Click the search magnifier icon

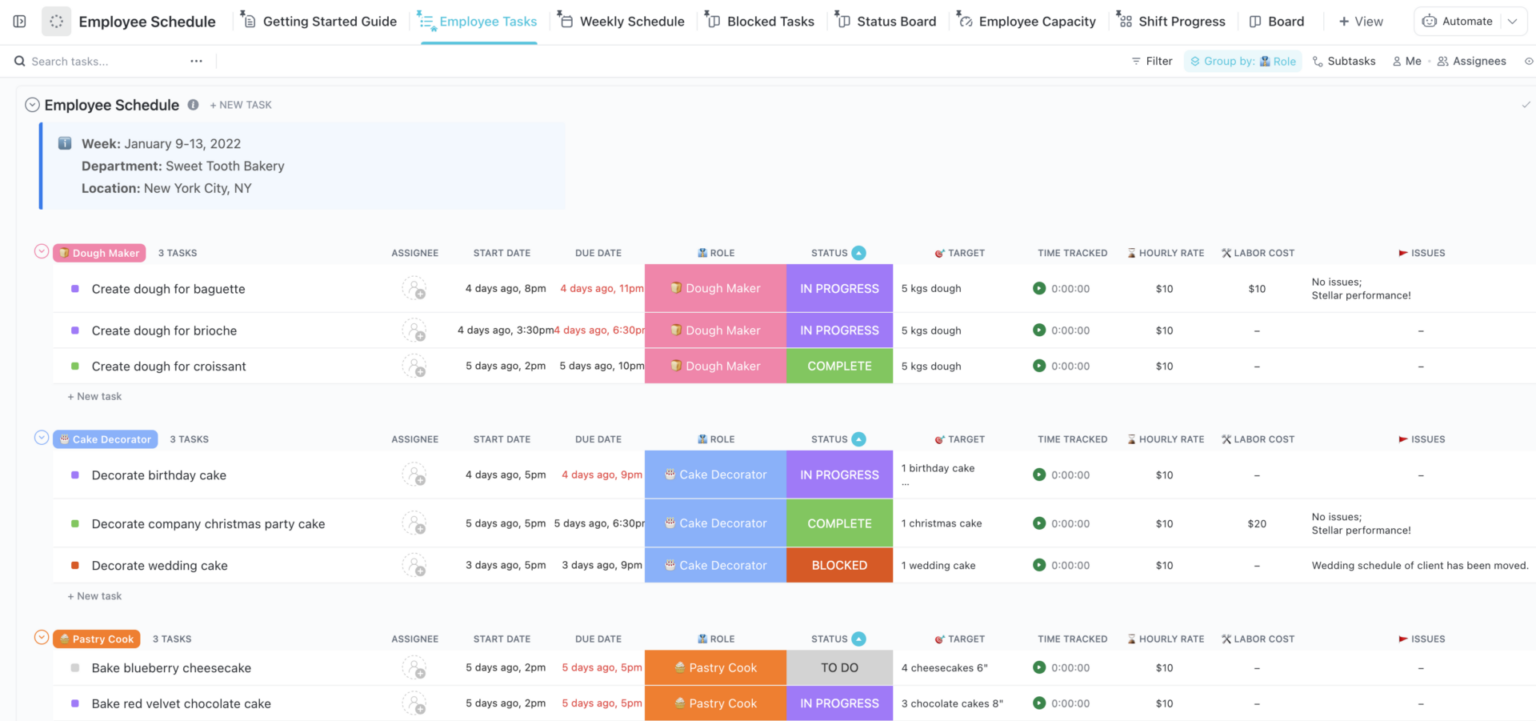(x=19, y=61)
